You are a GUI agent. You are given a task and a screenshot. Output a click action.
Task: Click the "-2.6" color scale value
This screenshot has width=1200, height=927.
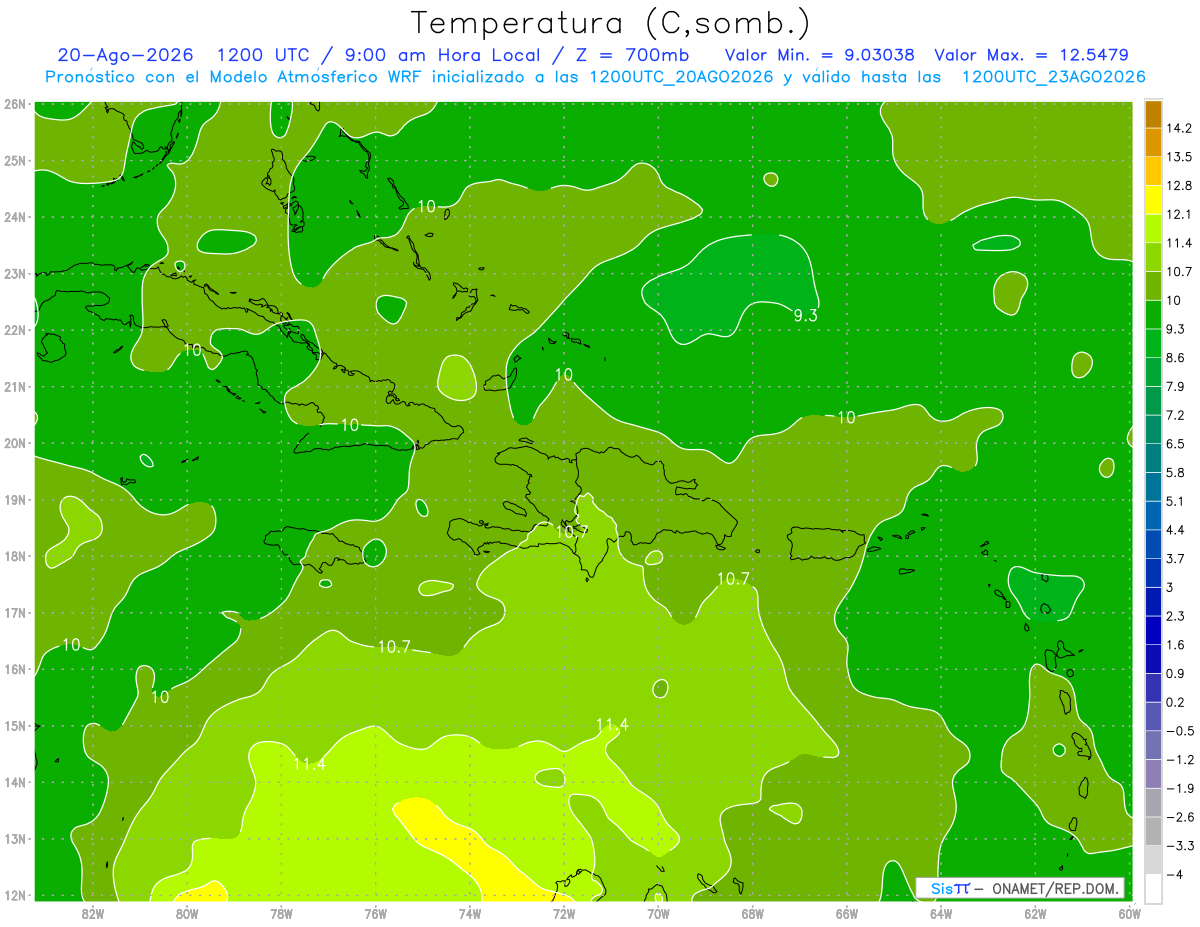click(x=1179, y=817)
